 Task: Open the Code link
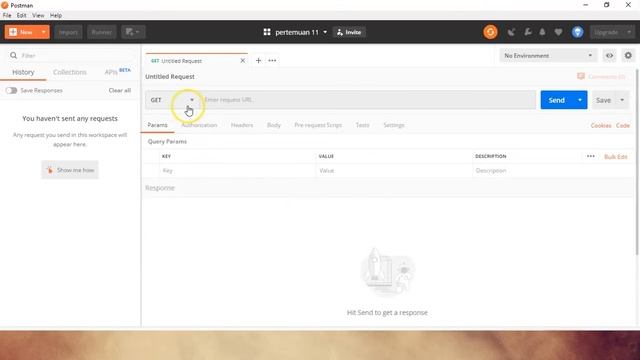click(x=623, y=125)
